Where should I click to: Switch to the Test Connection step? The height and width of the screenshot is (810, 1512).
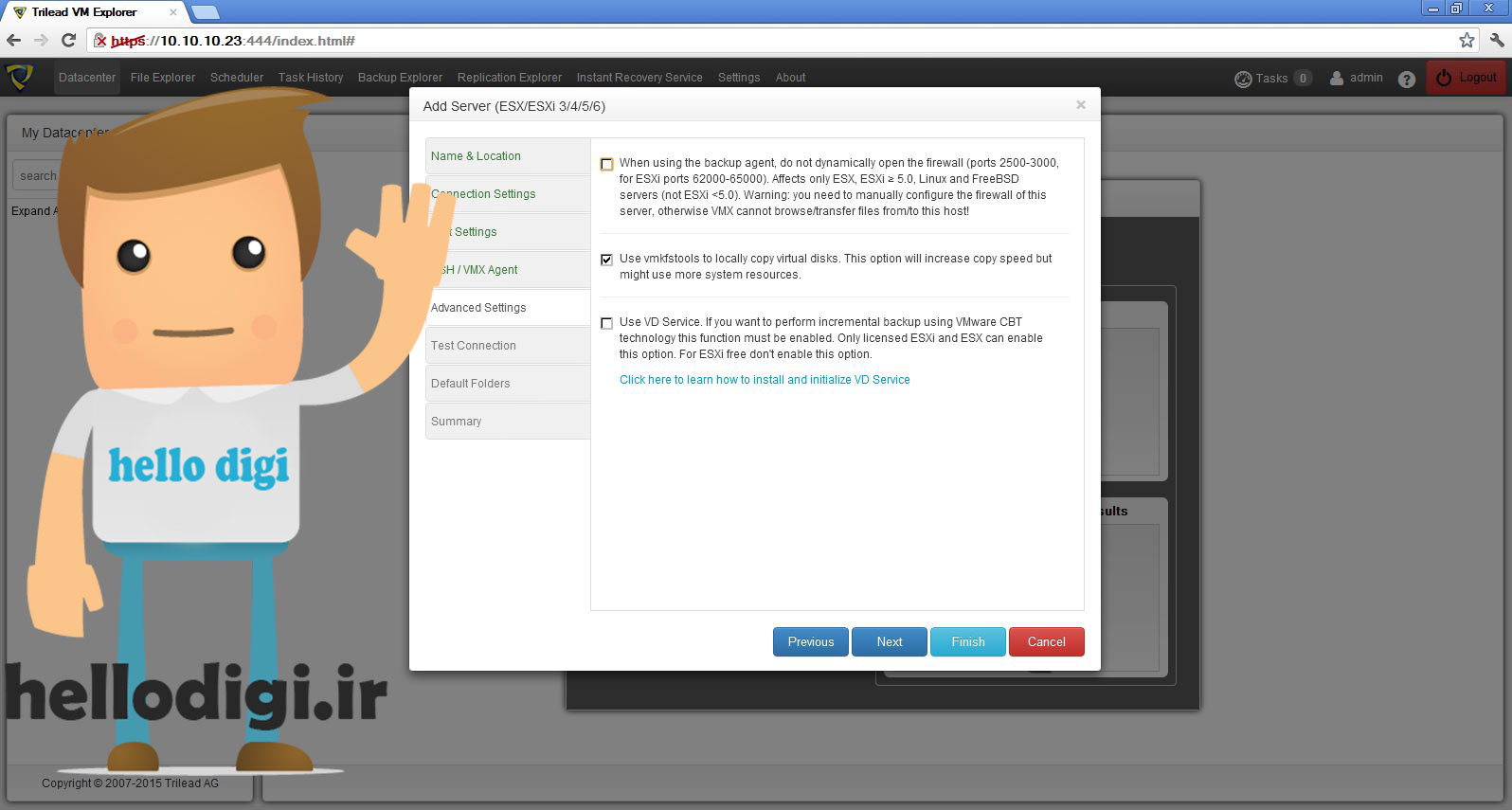click(x=508, y=346)
